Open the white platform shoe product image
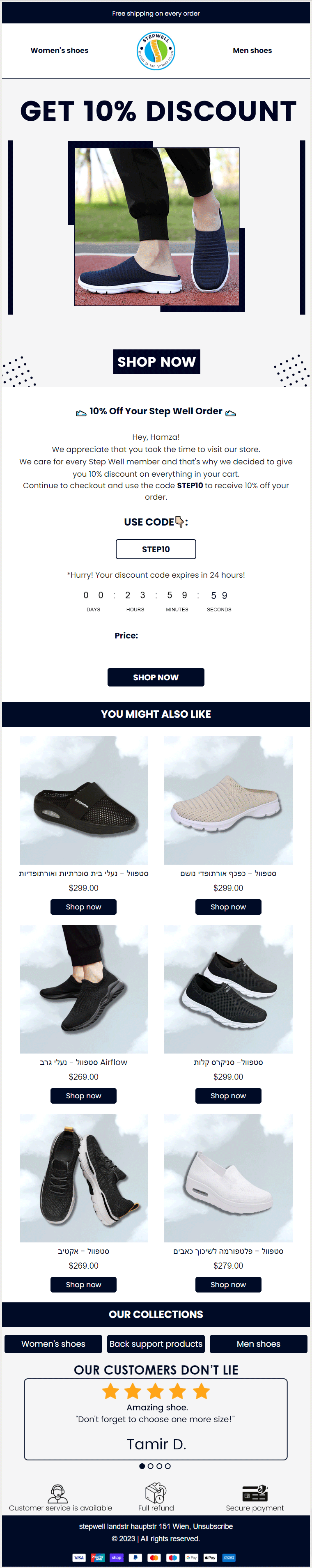Viewport: 312px width, 1568px height. (x=228, y=1178)
